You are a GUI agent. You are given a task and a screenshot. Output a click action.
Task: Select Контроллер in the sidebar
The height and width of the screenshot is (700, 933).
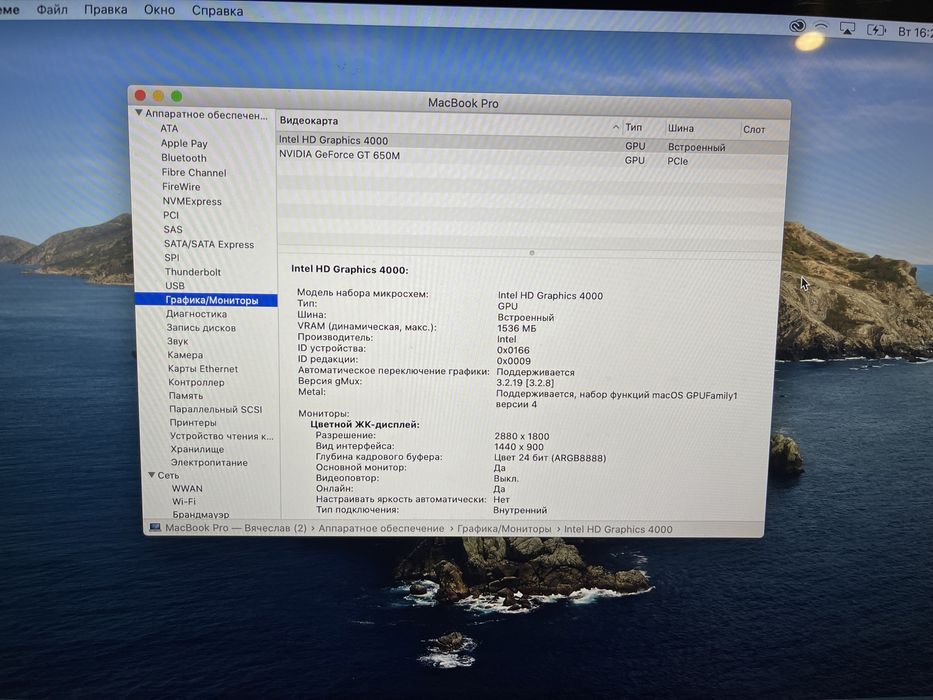pos(196,382)
